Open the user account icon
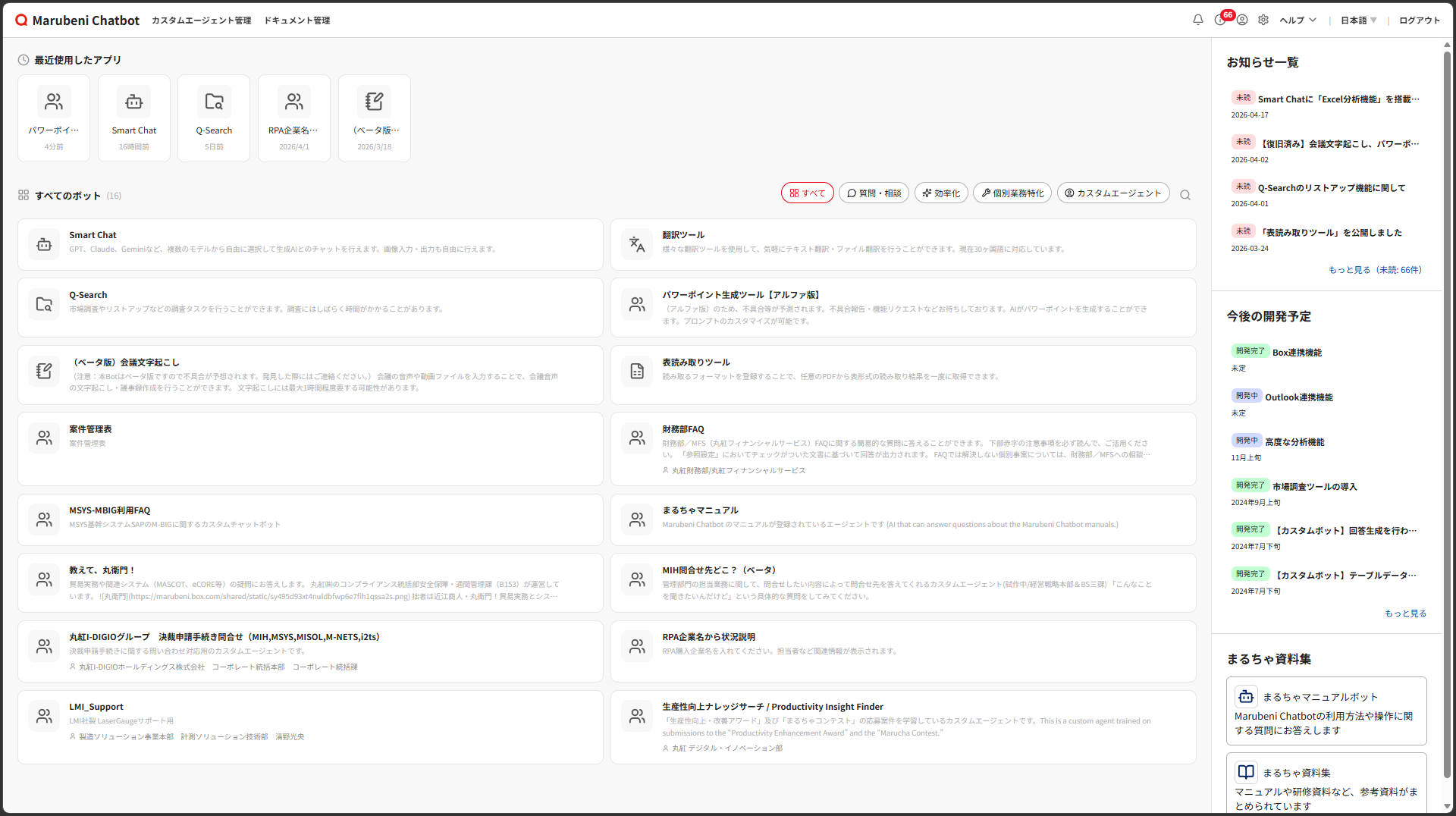The image size is (1456, 816). click(x=1242, y=20)
